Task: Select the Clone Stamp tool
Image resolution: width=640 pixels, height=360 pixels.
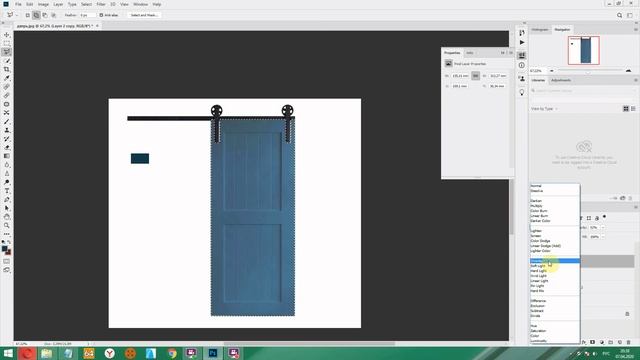Action: click(7, 130)
